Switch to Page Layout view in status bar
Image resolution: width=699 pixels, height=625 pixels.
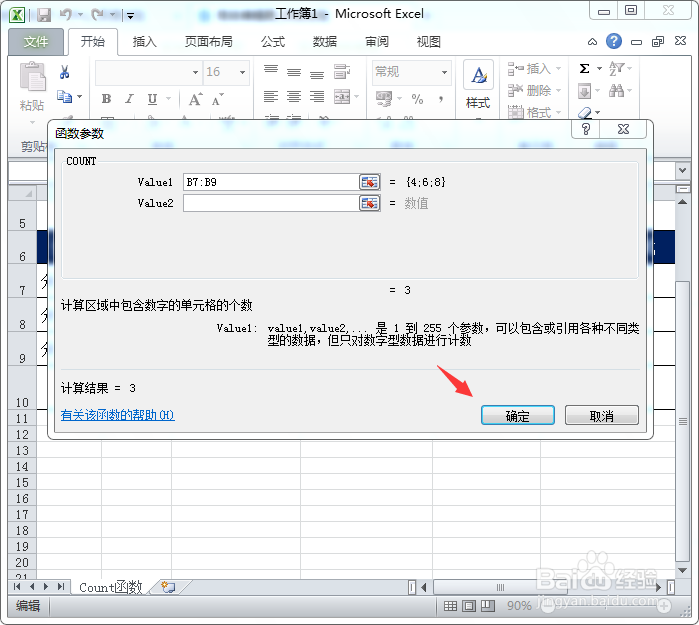click(469, 606)
